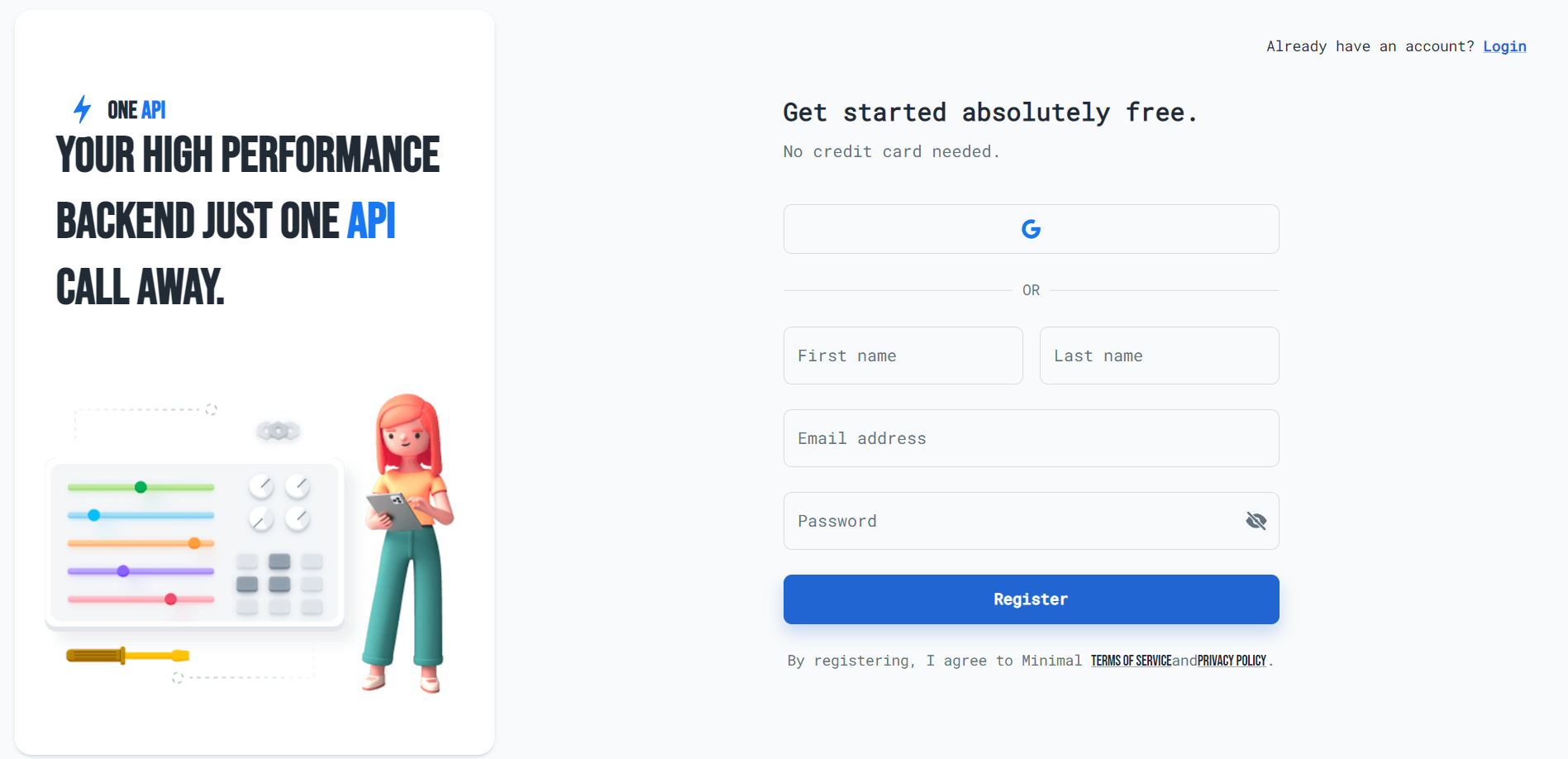Click the lightning bolt logo icon

[82, 109]
